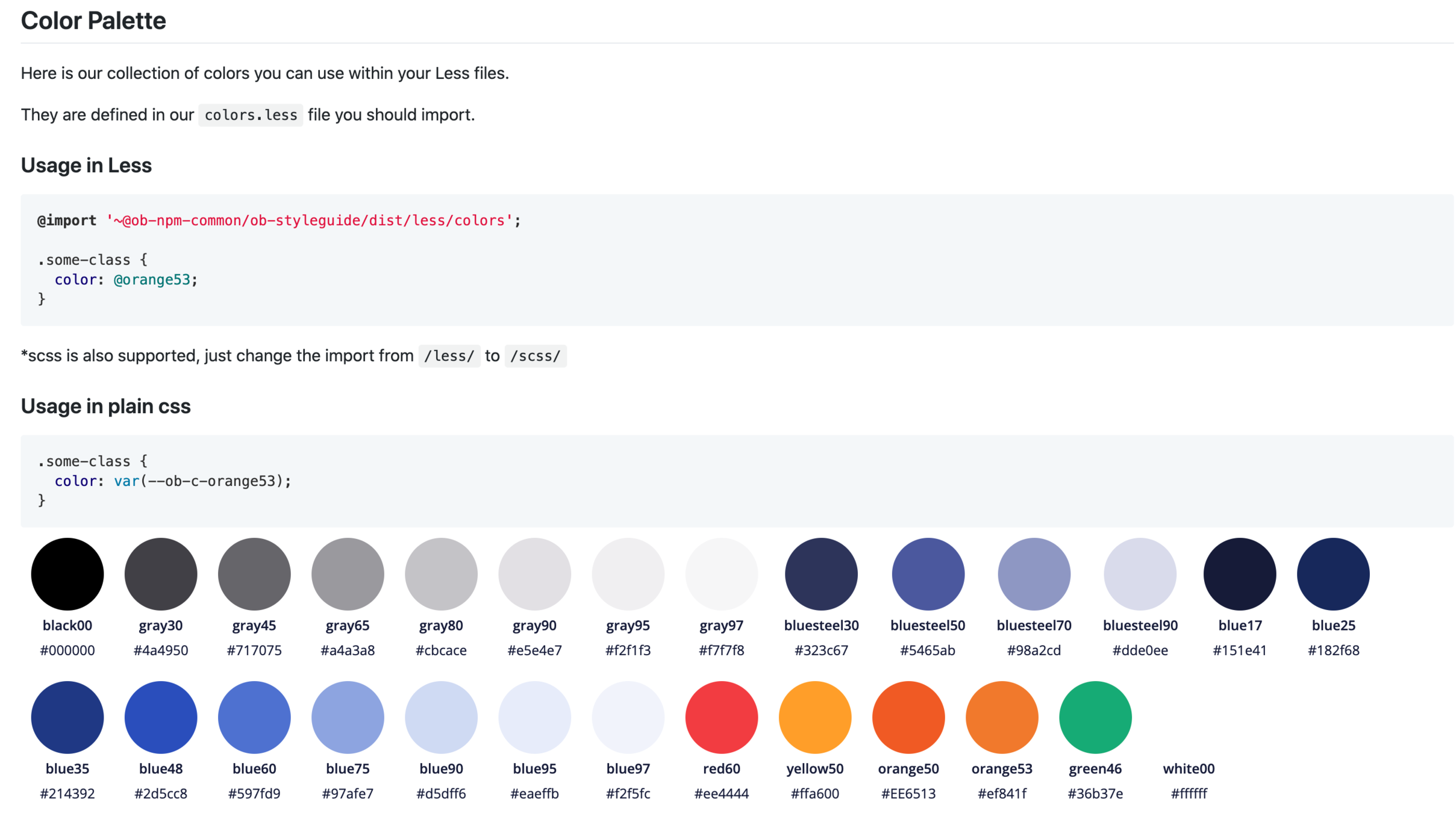Click the colors.less inline code
The height and width of the screenshot is (813, 1456).
coord(251,115)
